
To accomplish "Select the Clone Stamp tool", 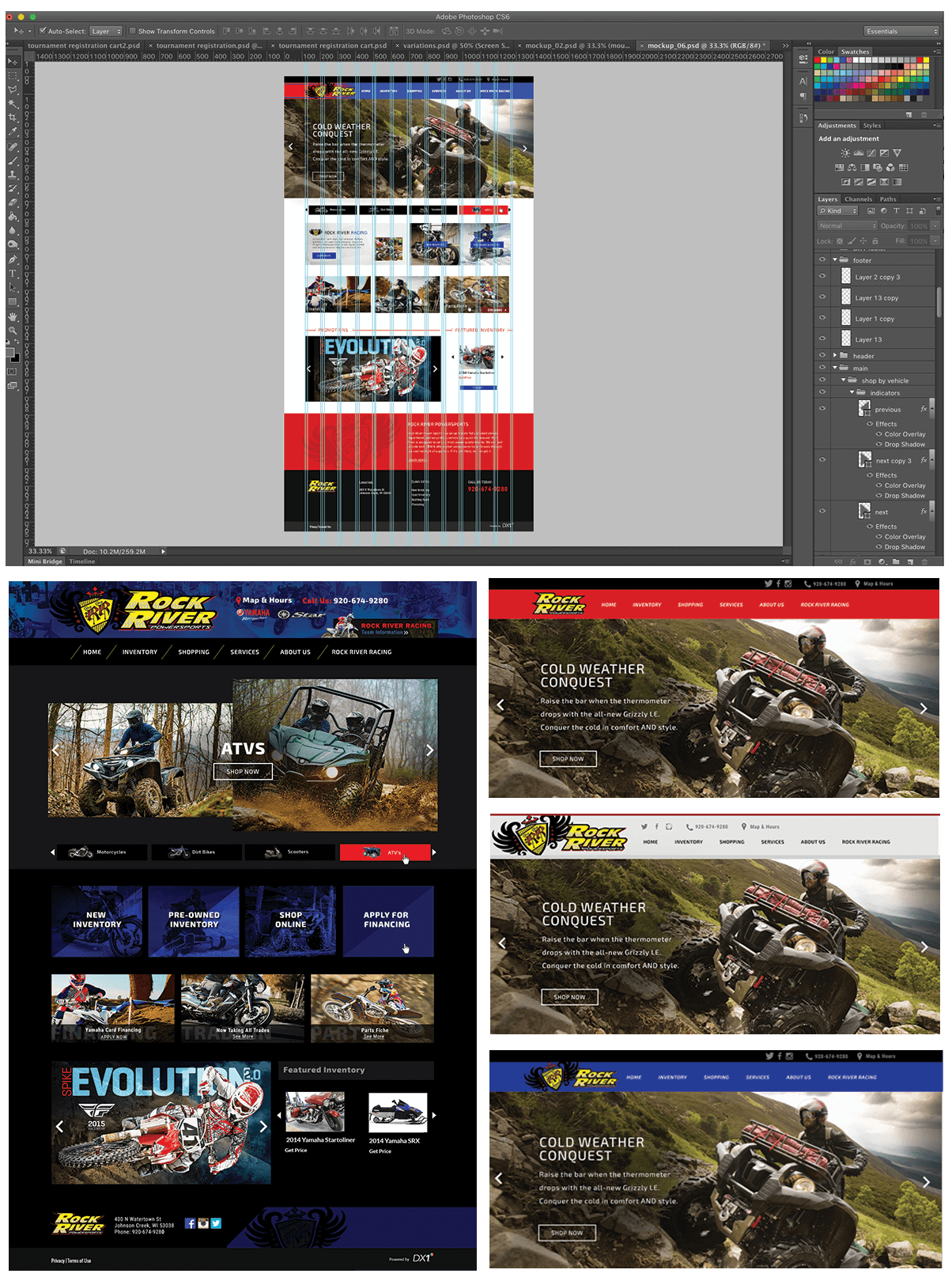I will coord(13,174).
